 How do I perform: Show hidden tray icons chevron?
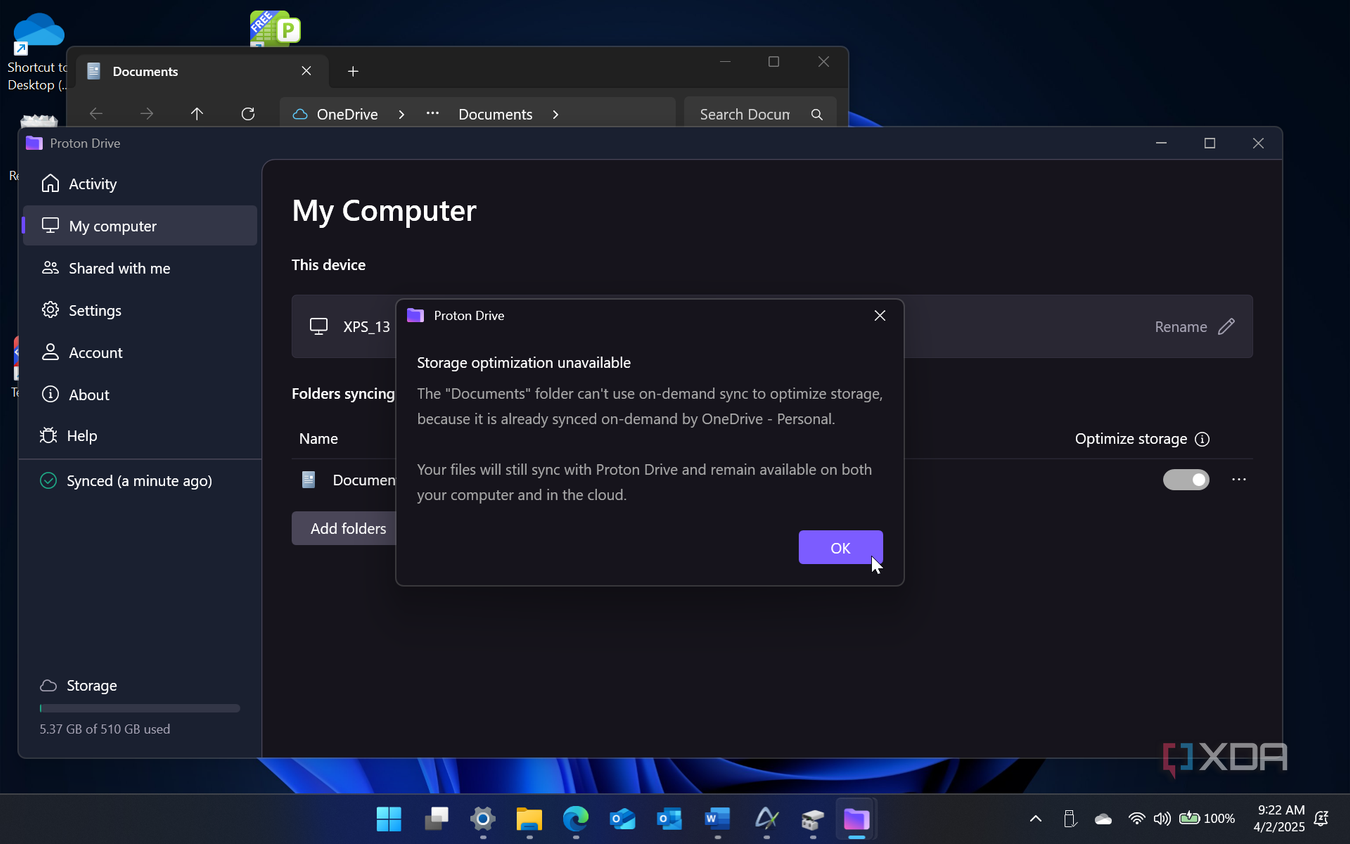(1036, 819)
